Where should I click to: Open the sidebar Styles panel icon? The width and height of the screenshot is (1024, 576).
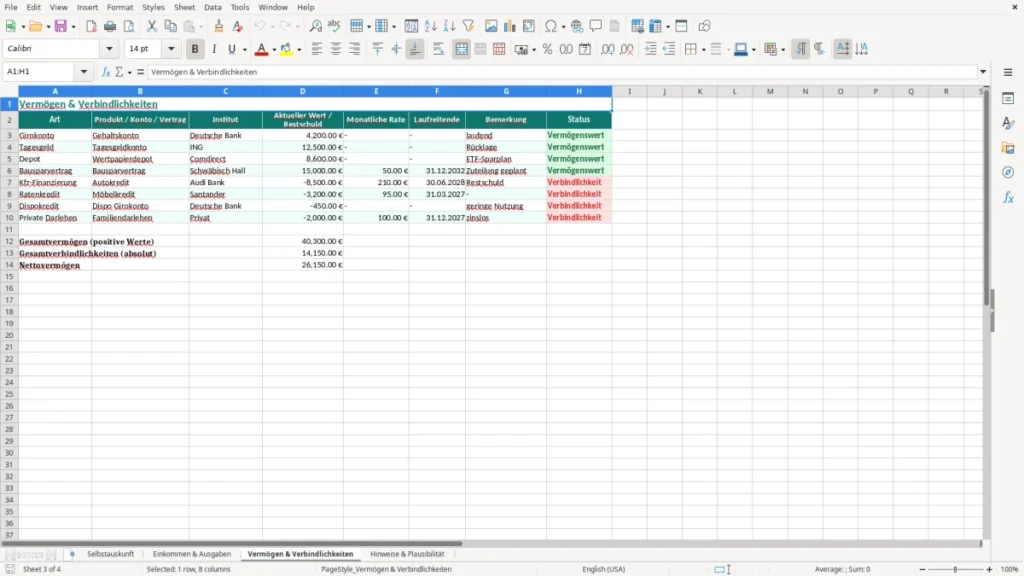pyautogui.click(x=1008, y=123)
